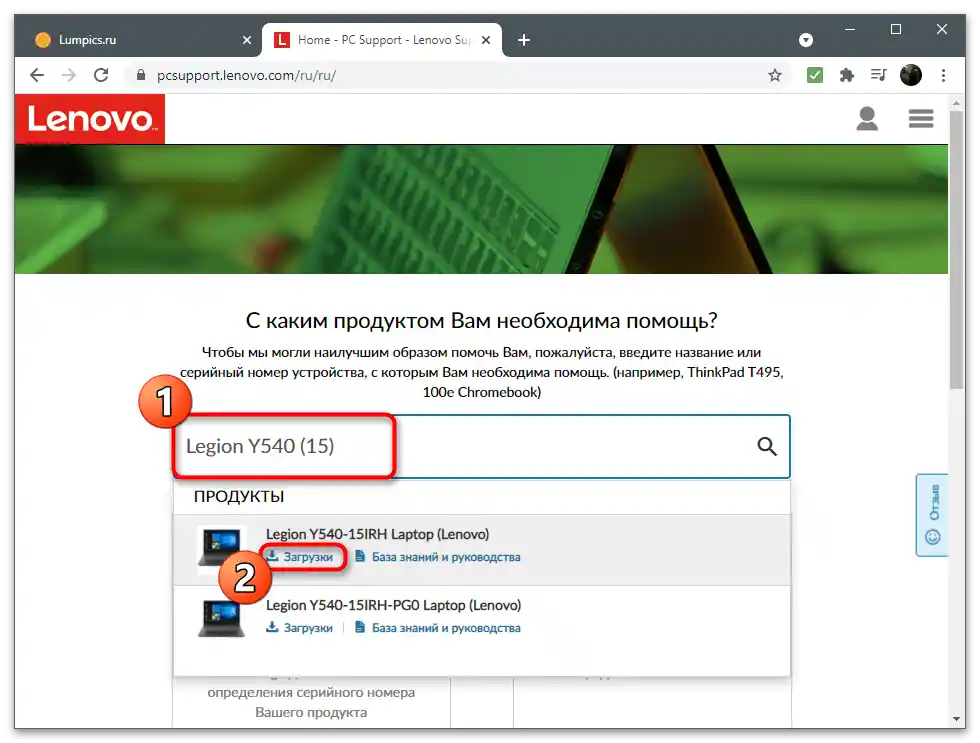Click the page vertical scrollbar thumb
Image resolution: width=980 pixels, height=743 pixels.
point(956,250)
